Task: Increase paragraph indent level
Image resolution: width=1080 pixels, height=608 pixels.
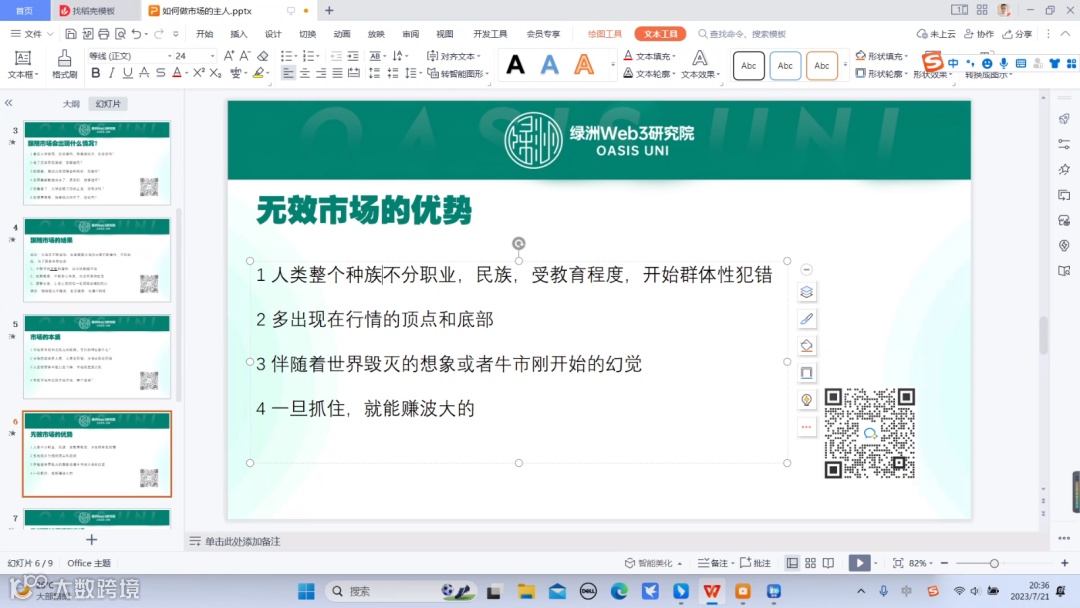Action: click(x=353, y=56)
